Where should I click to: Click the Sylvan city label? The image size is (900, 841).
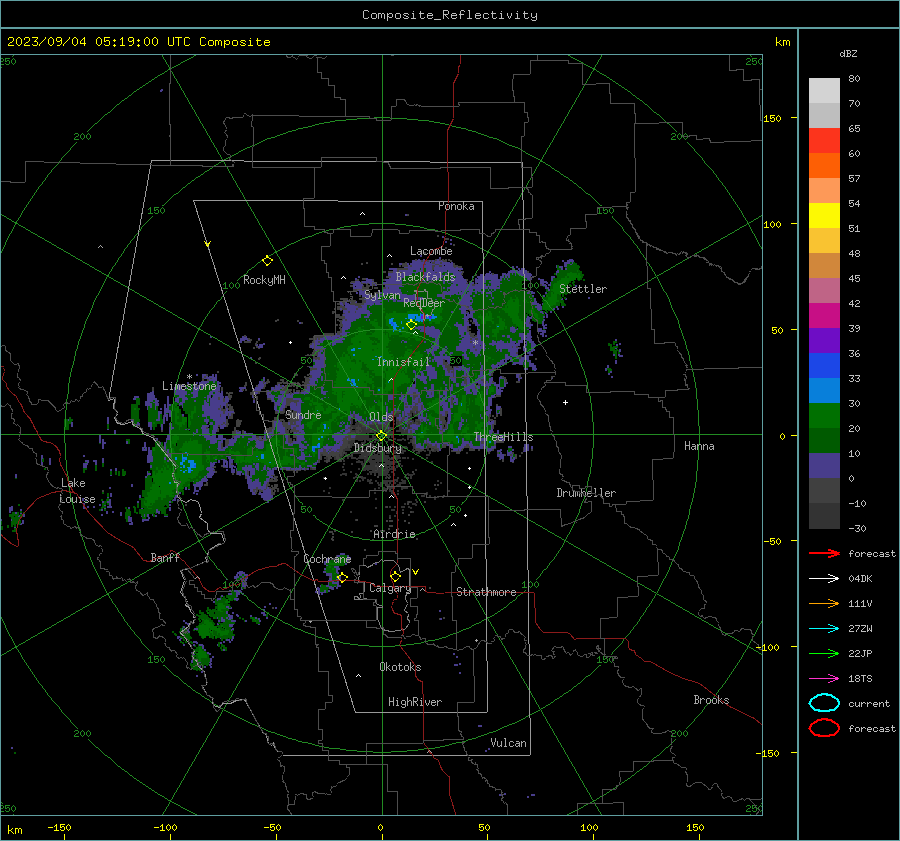click(382, 296)
